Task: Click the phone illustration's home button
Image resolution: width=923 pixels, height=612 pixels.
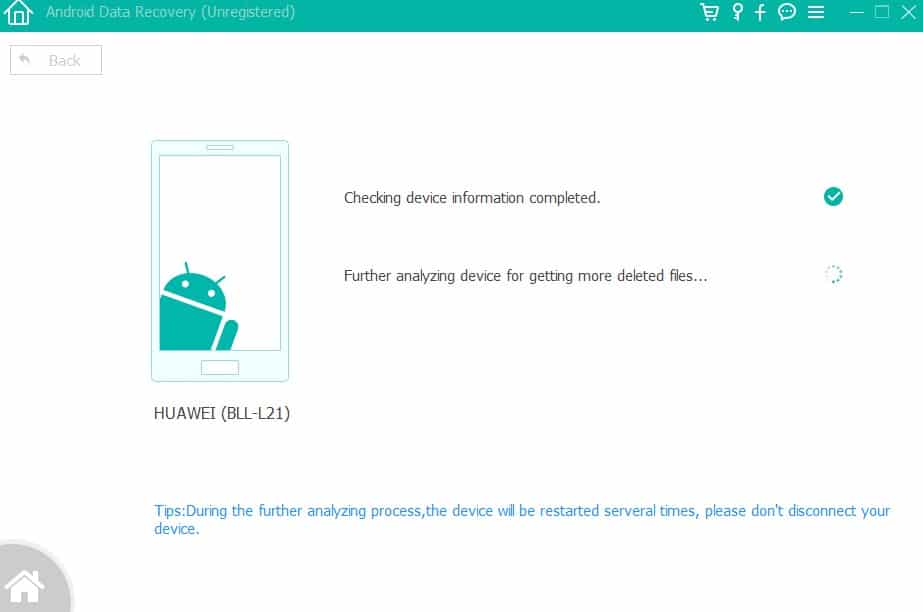Action: pos(220,367)
